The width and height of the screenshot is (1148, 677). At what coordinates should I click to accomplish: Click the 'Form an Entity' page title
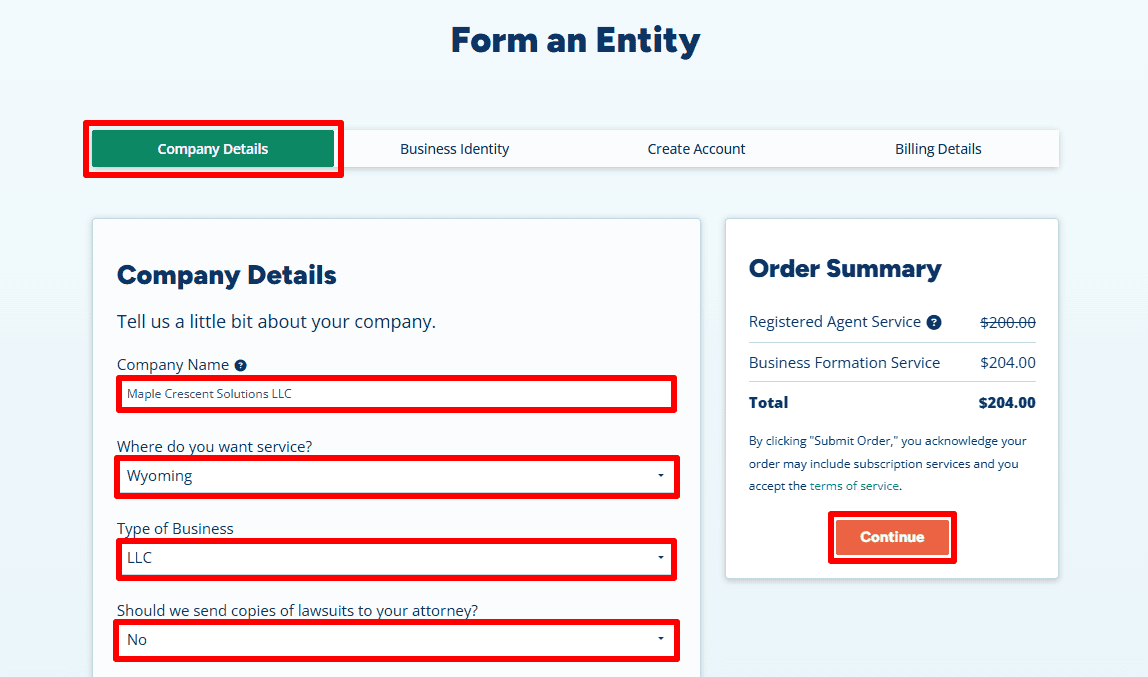point(574,40)
